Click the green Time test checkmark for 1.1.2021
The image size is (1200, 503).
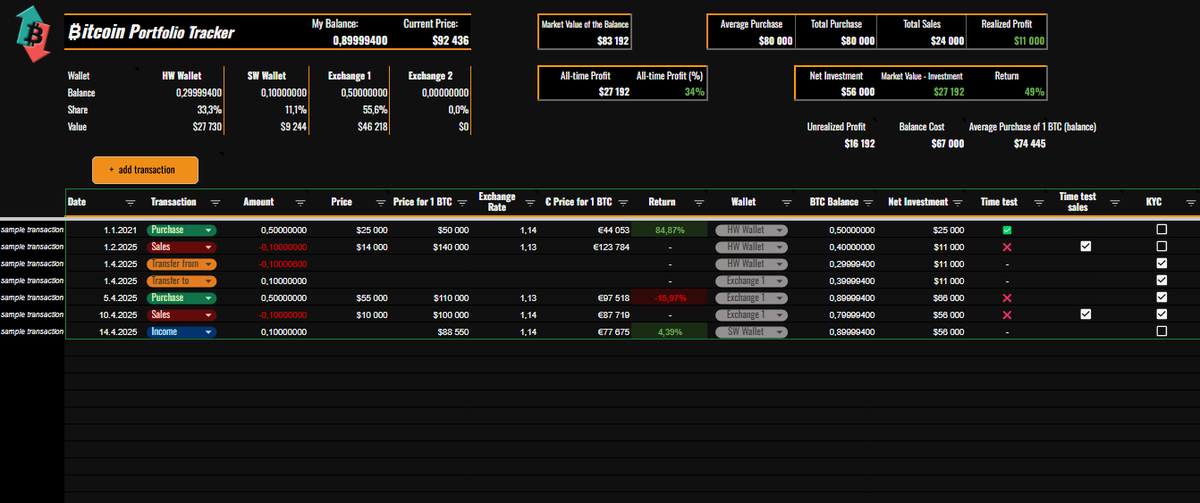click(1007, 230)
